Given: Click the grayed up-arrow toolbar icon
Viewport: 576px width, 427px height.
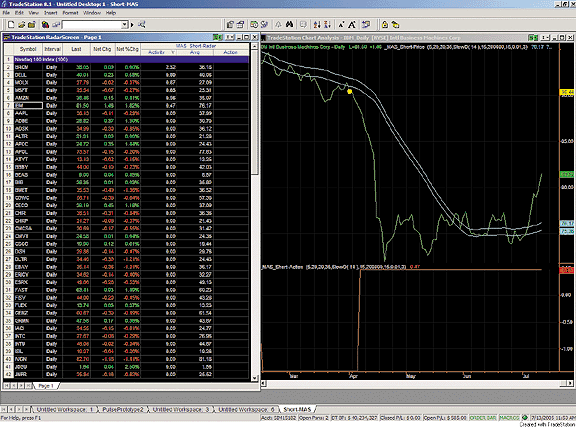Looking at the screenshot, I should (x=278, y=25).
